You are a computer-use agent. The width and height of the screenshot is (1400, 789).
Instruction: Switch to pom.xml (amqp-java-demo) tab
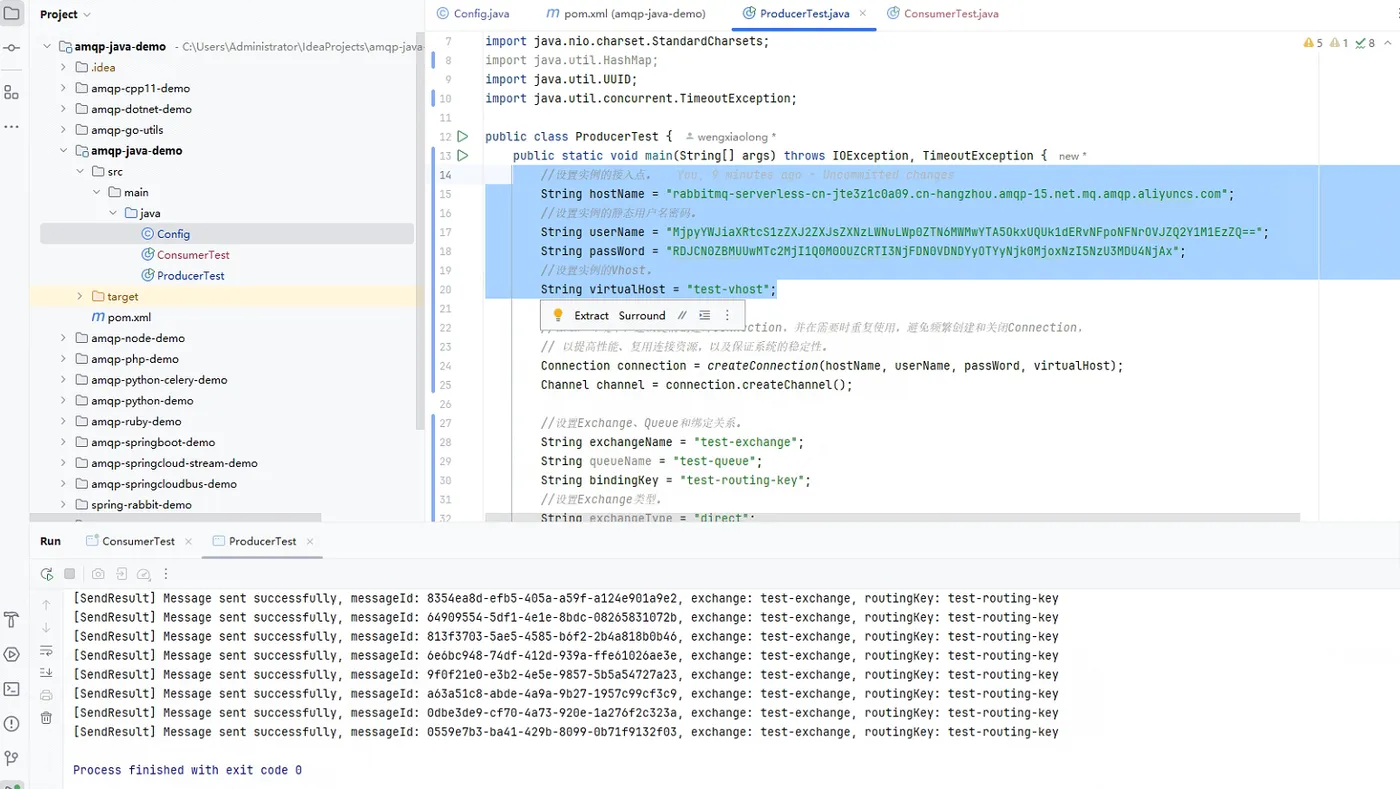click(x=627, y=14)
